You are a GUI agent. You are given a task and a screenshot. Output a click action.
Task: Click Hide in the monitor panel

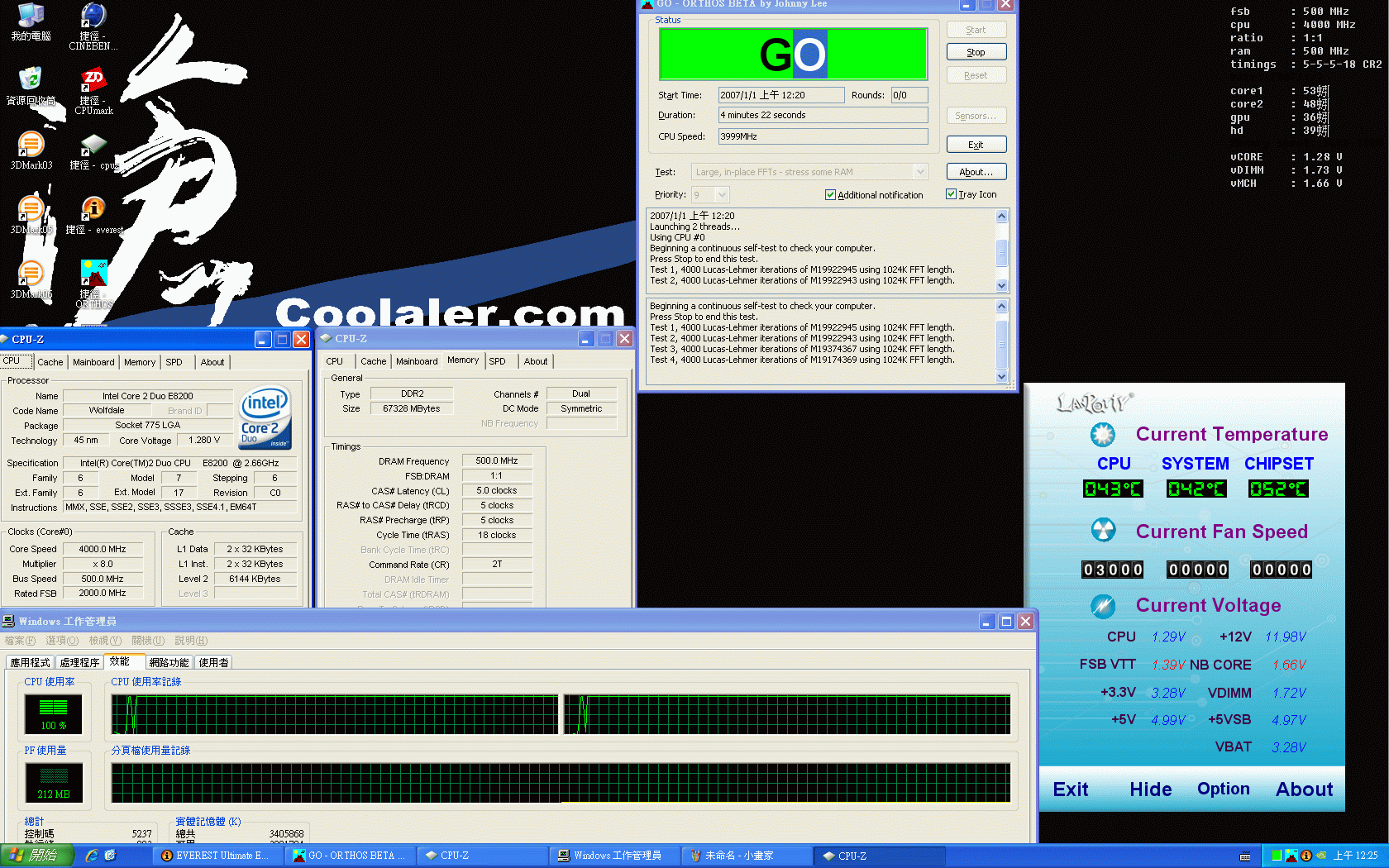point(1151,789)
